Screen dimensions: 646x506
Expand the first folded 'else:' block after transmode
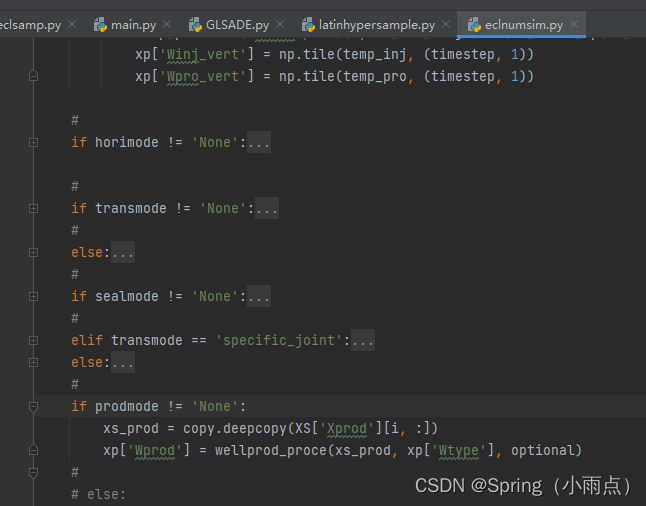tap(34, 253)
